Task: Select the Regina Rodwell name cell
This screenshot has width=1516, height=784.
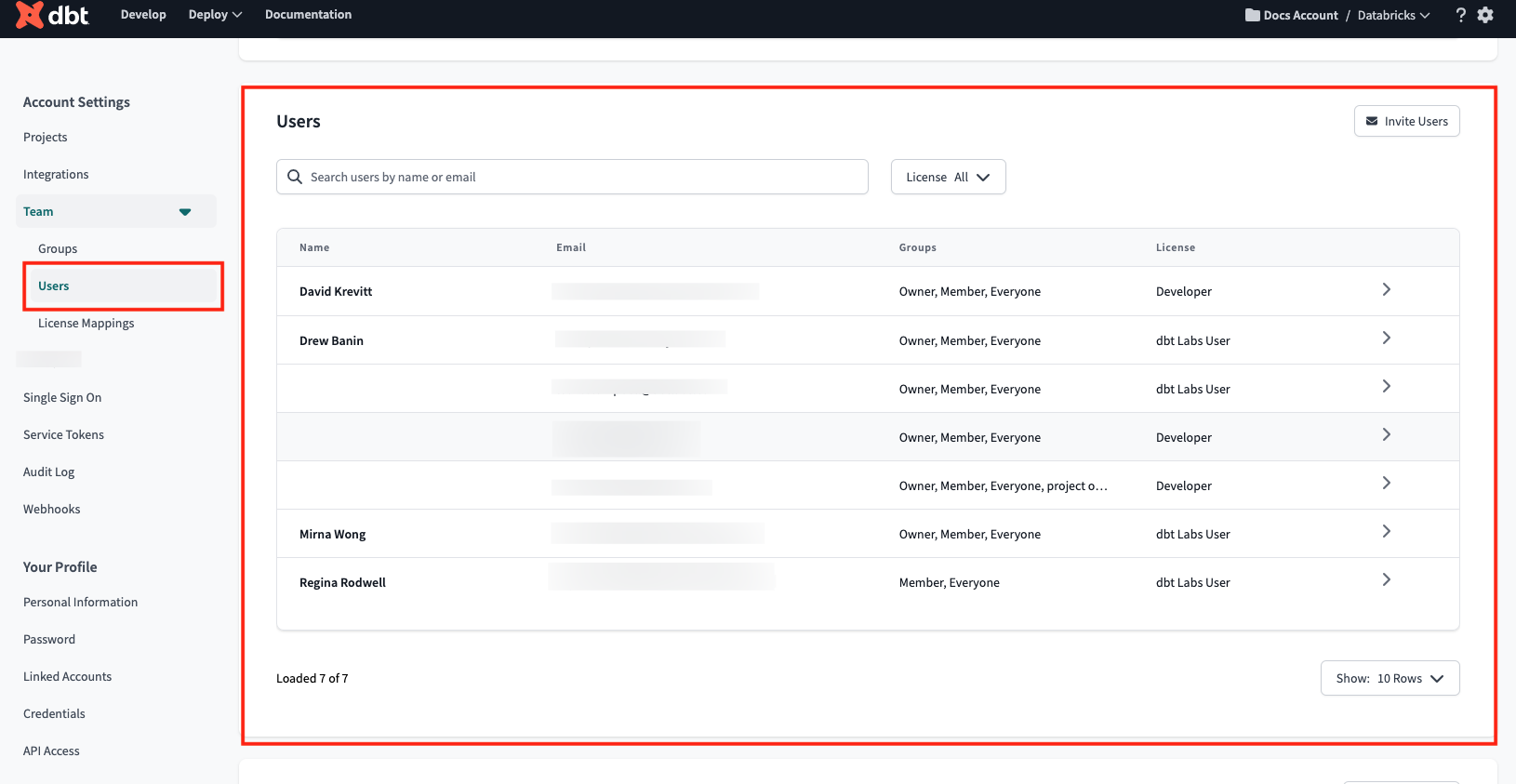Action: coord(342,582)
